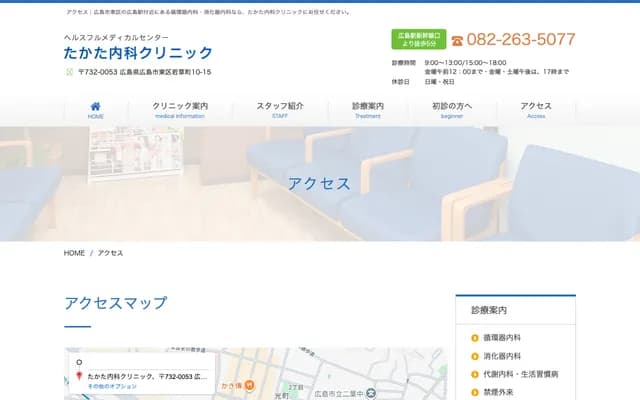
Task: Click the school marker for 広島市立二葉中
Action: pos(371,393)
